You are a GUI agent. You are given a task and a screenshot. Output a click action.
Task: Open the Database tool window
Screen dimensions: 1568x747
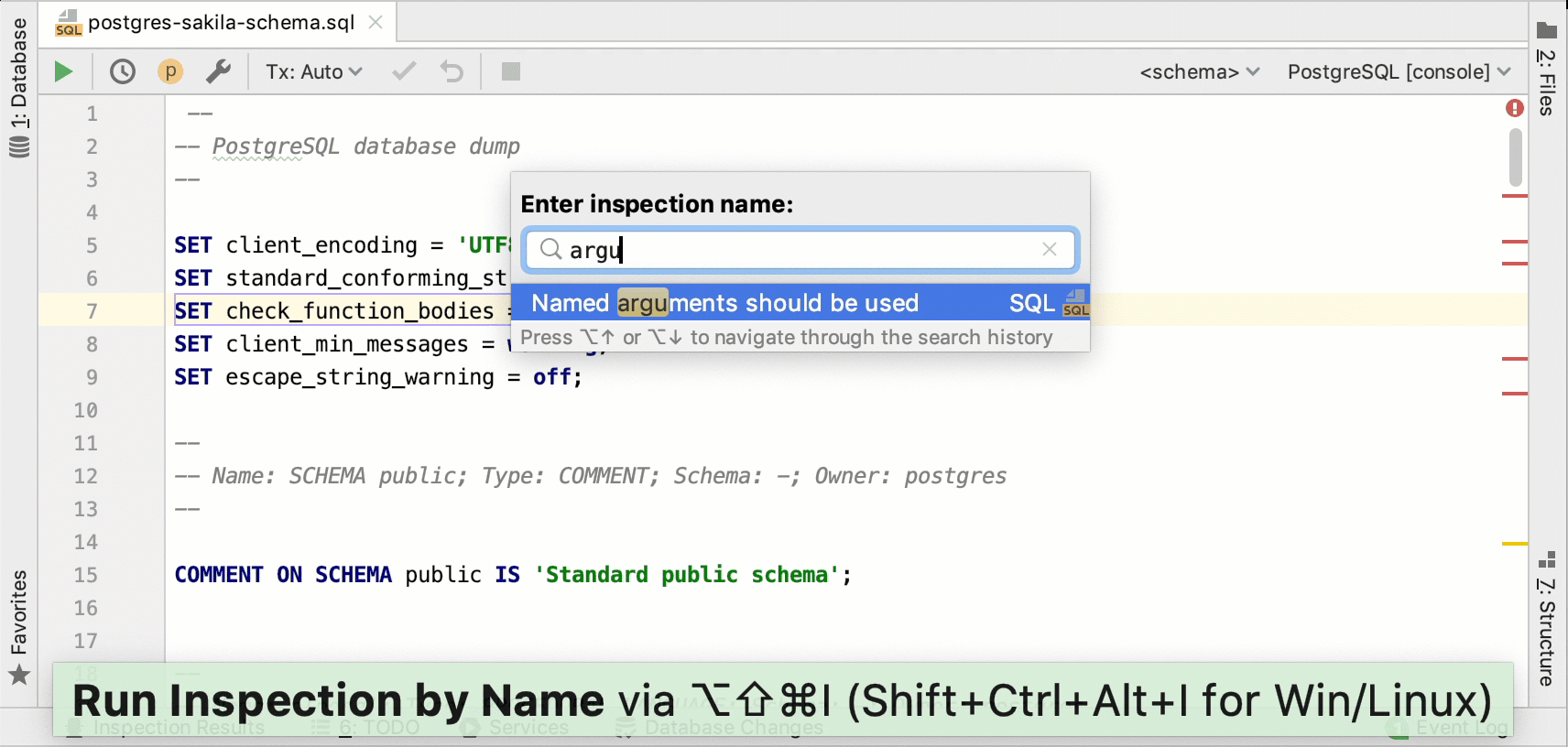coord(19,87)
